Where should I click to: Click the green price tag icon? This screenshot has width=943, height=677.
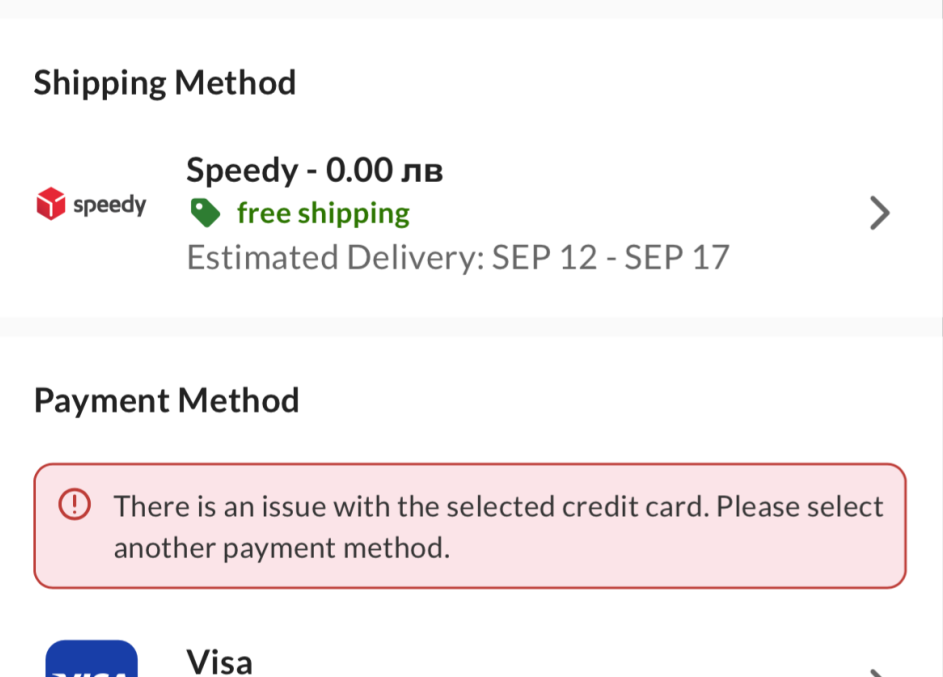point(205,213)
